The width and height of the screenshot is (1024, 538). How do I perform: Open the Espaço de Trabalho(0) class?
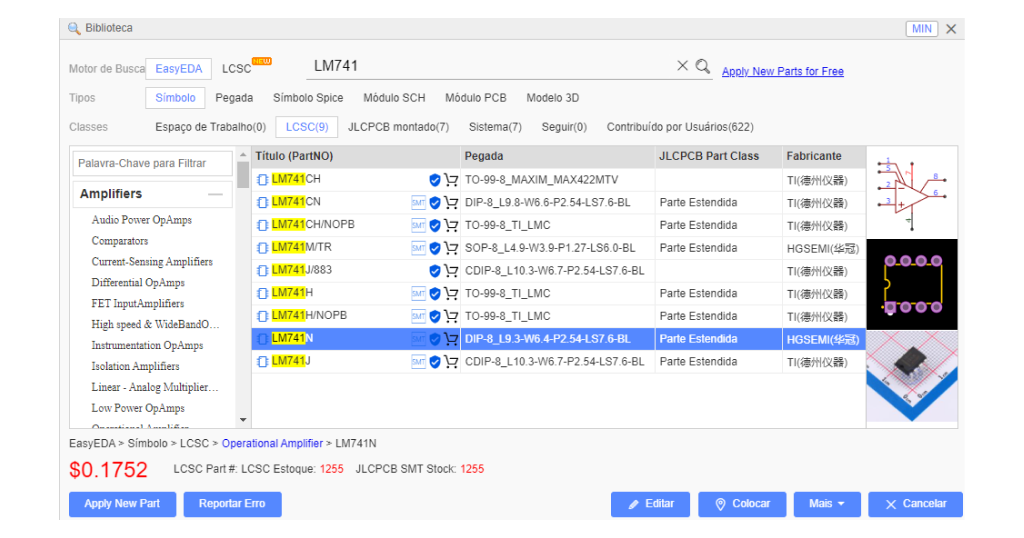210,127
